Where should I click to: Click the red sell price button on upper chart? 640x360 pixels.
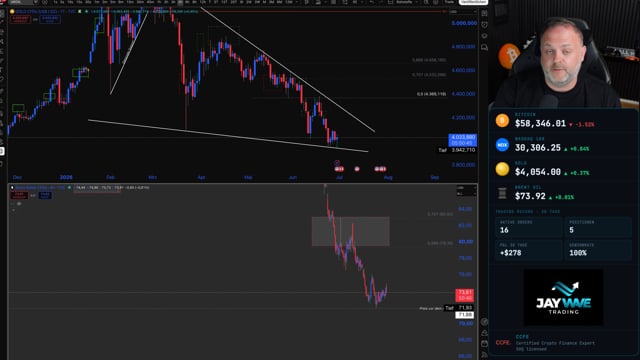pos(20,19)
